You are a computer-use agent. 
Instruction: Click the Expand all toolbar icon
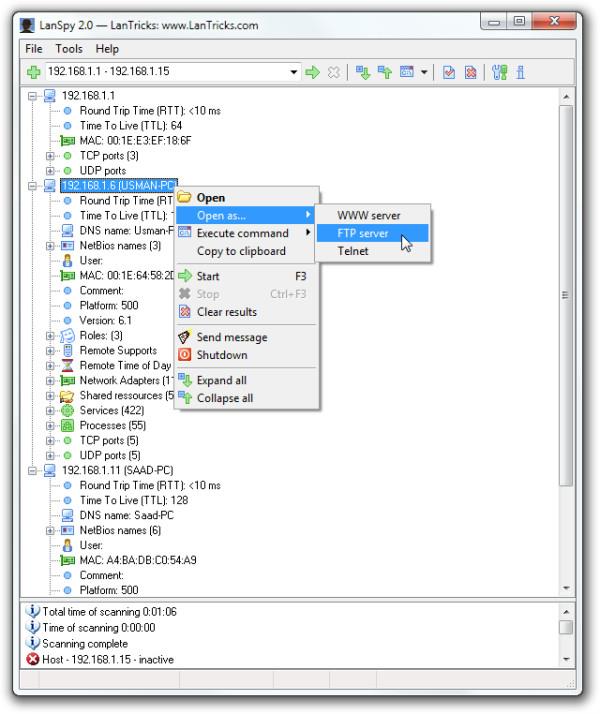[x=363, y=72]
